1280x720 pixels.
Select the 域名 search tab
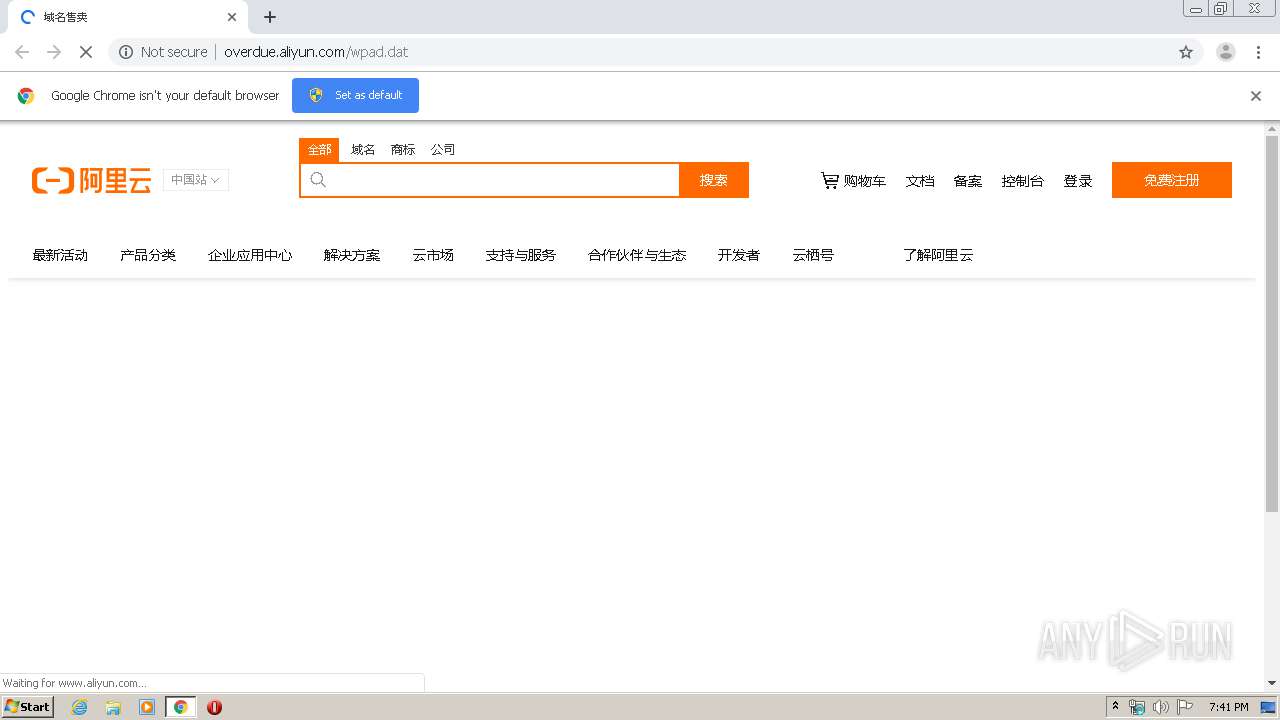363,150
